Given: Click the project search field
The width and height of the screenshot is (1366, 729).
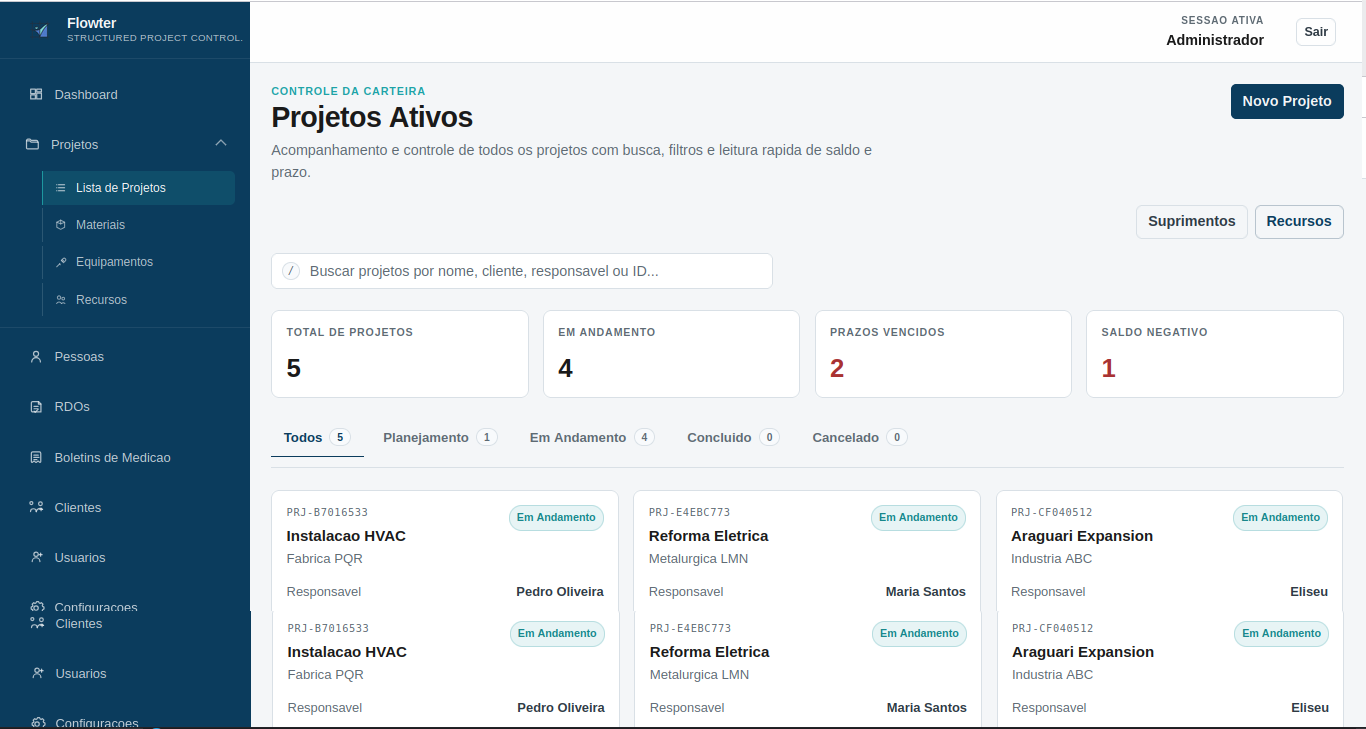Looking at the screenshot, I should pyautogui.click(x=522, y=270).
